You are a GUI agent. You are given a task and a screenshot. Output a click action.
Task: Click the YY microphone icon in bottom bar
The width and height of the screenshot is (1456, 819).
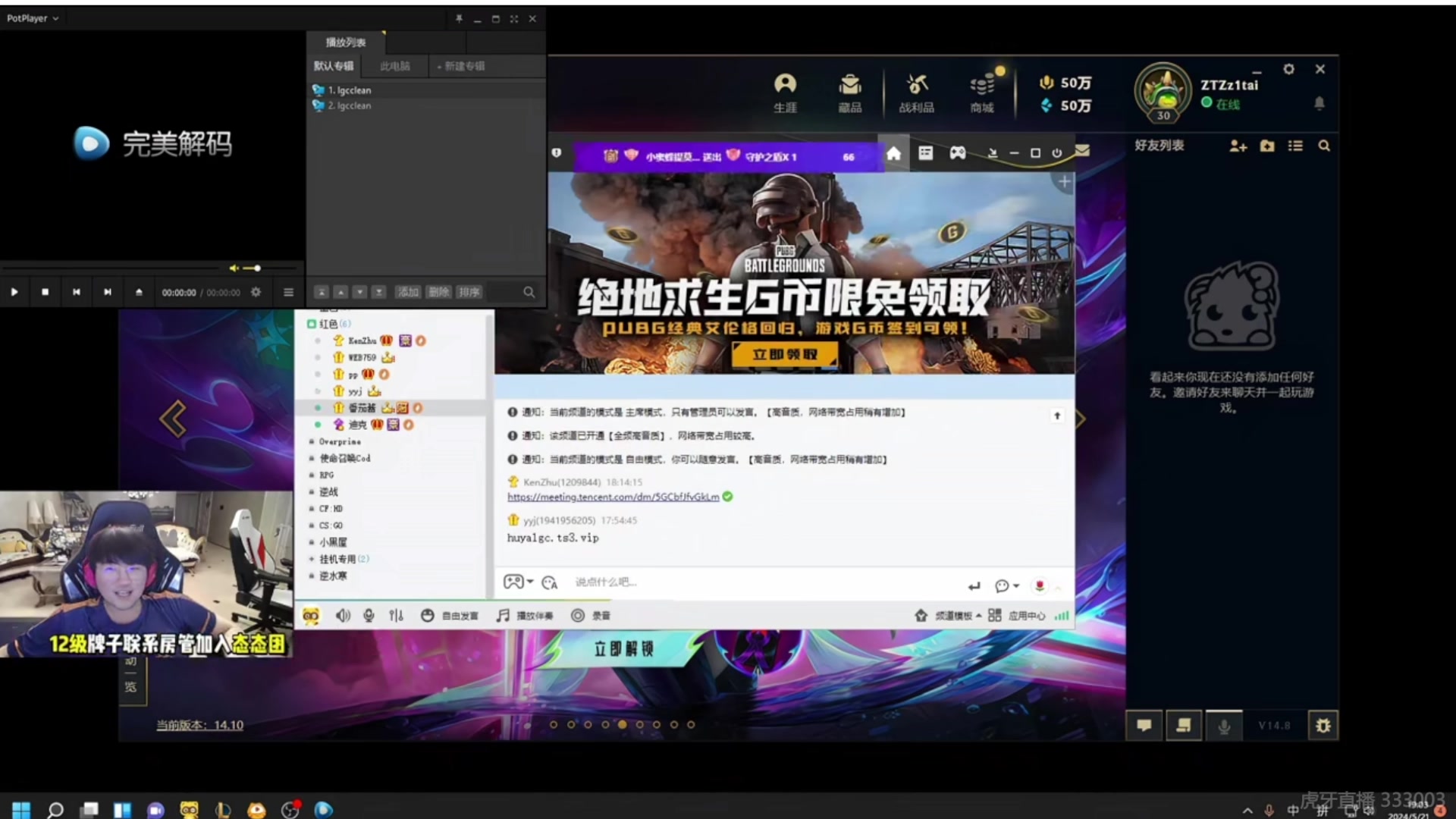tap(369, 616)
